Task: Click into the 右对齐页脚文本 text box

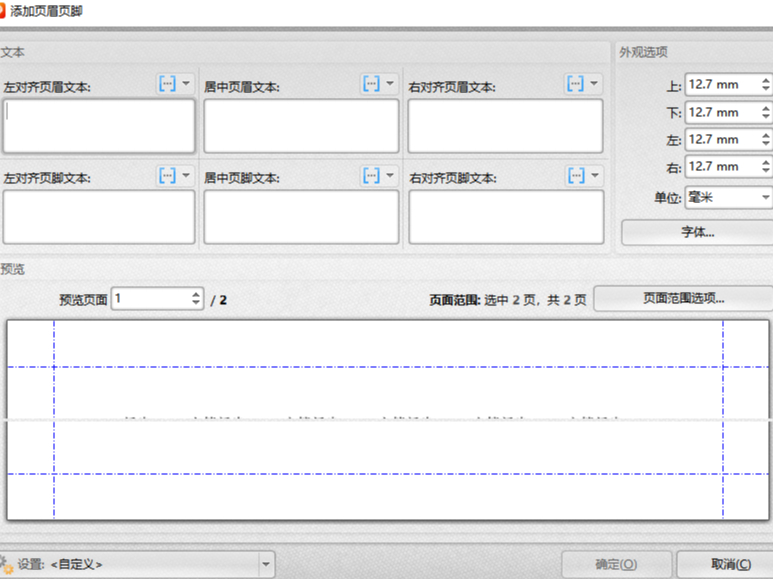Action: tap(506, 217)
